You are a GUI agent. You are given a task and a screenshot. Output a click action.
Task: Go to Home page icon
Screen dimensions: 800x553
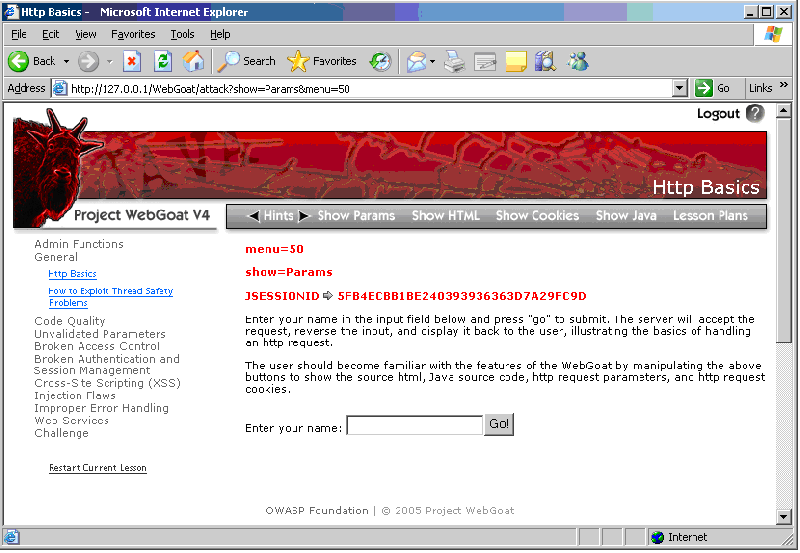[194, 62]
